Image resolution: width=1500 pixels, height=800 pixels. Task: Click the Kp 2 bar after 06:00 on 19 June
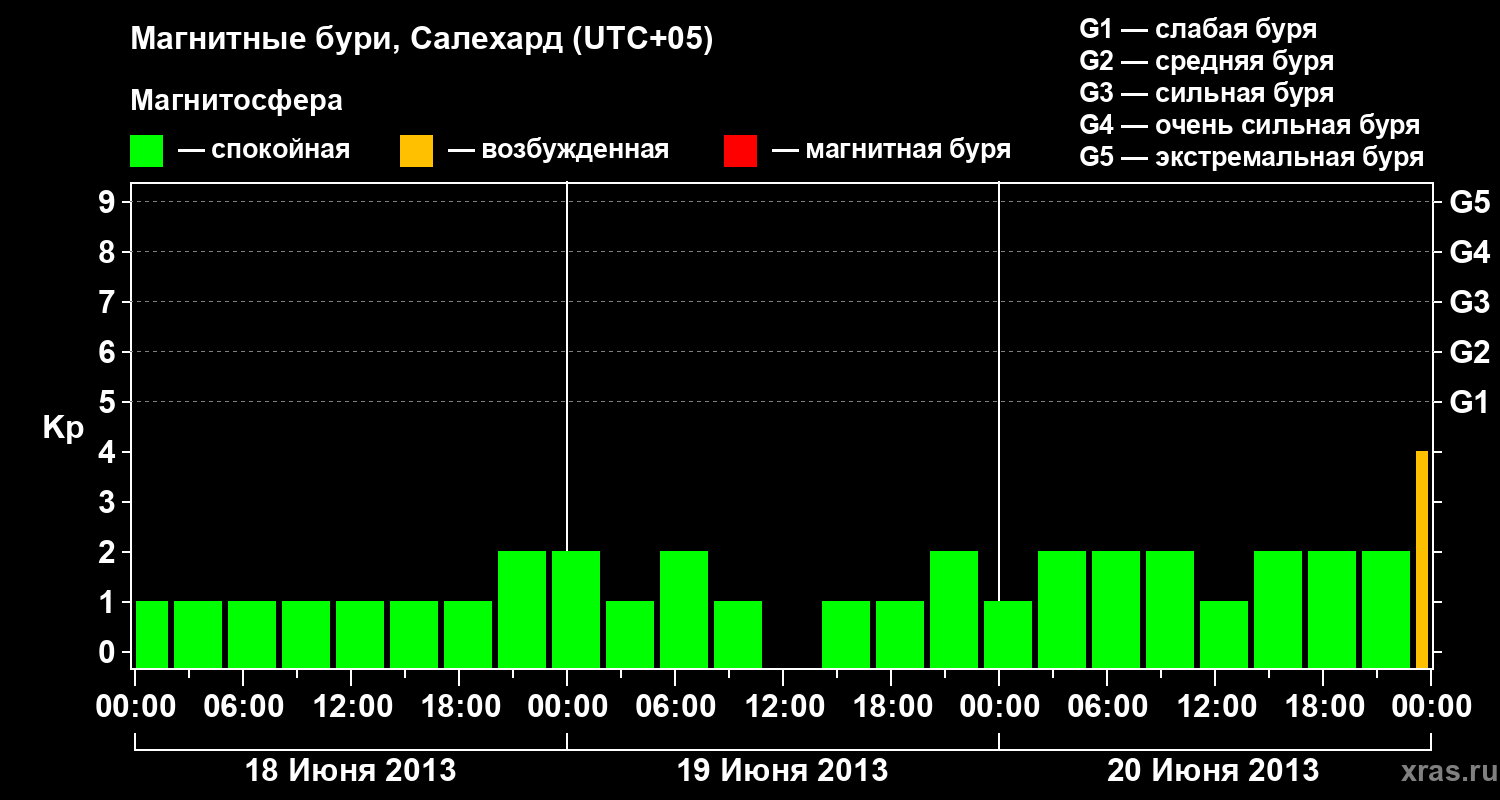pyautogui.click(x=684, y=610)
